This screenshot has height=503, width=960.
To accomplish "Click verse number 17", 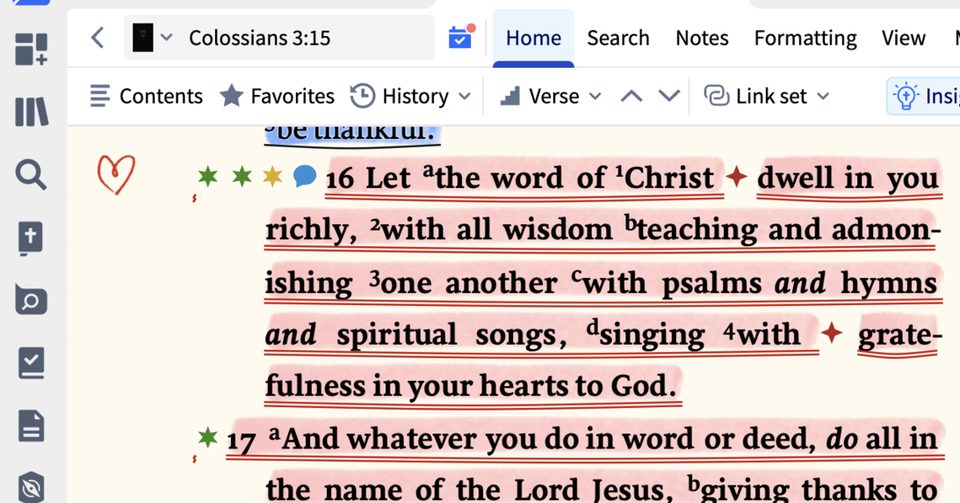I will [x=241, y=441].
